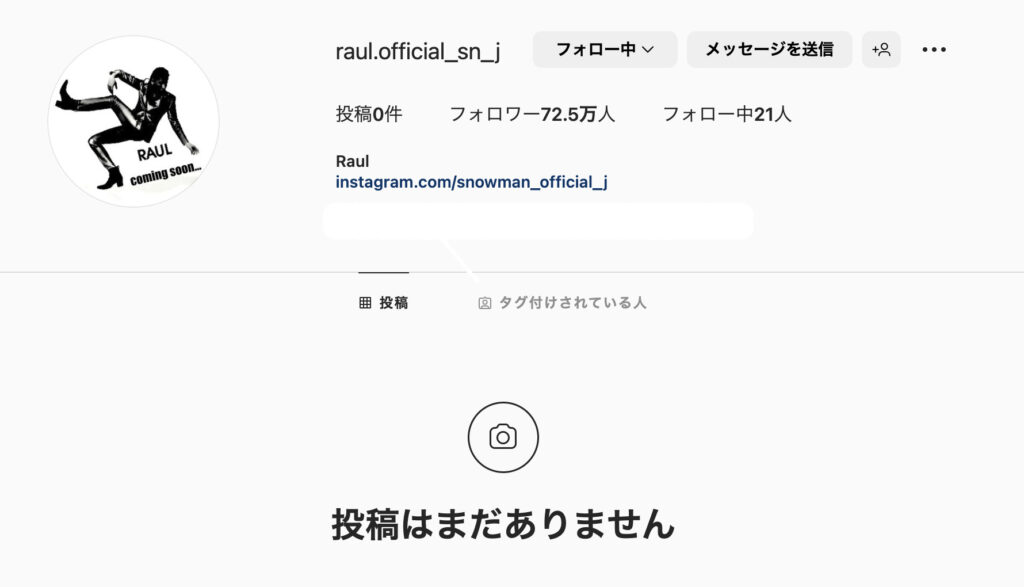Screen dimensions: 1024x587
Task: Switch to the 投稿 tab
Action: pos(383,302)
